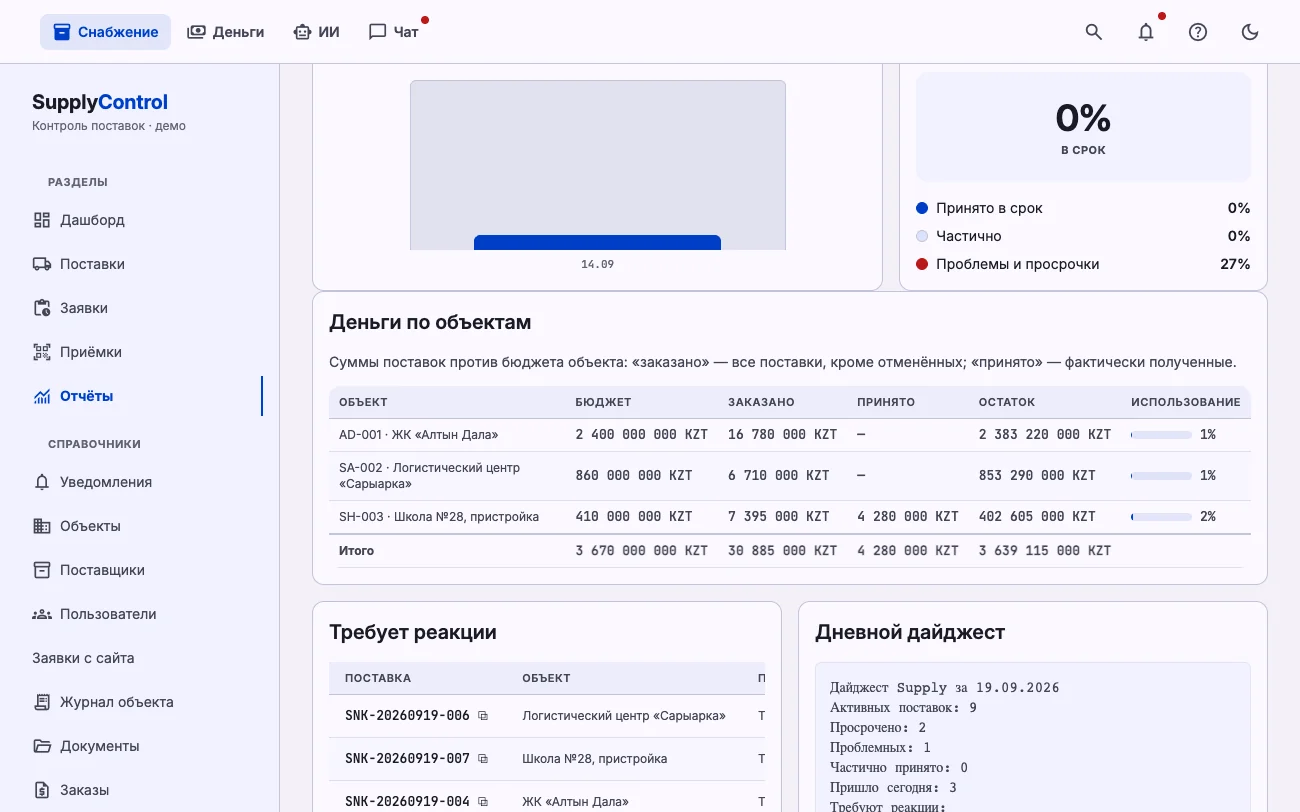Open notifications bell in the top bar
This screenshot has height=812, width=1300.
tap(1146, 32)
